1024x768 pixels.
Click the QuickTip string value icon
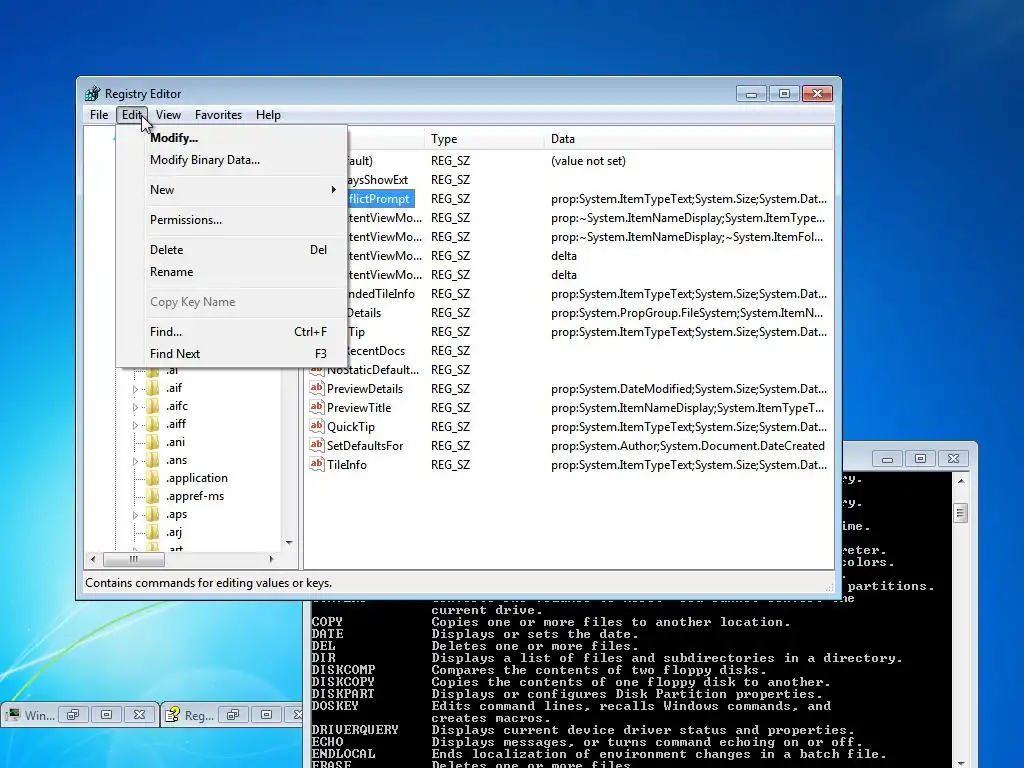coord(317,426)
